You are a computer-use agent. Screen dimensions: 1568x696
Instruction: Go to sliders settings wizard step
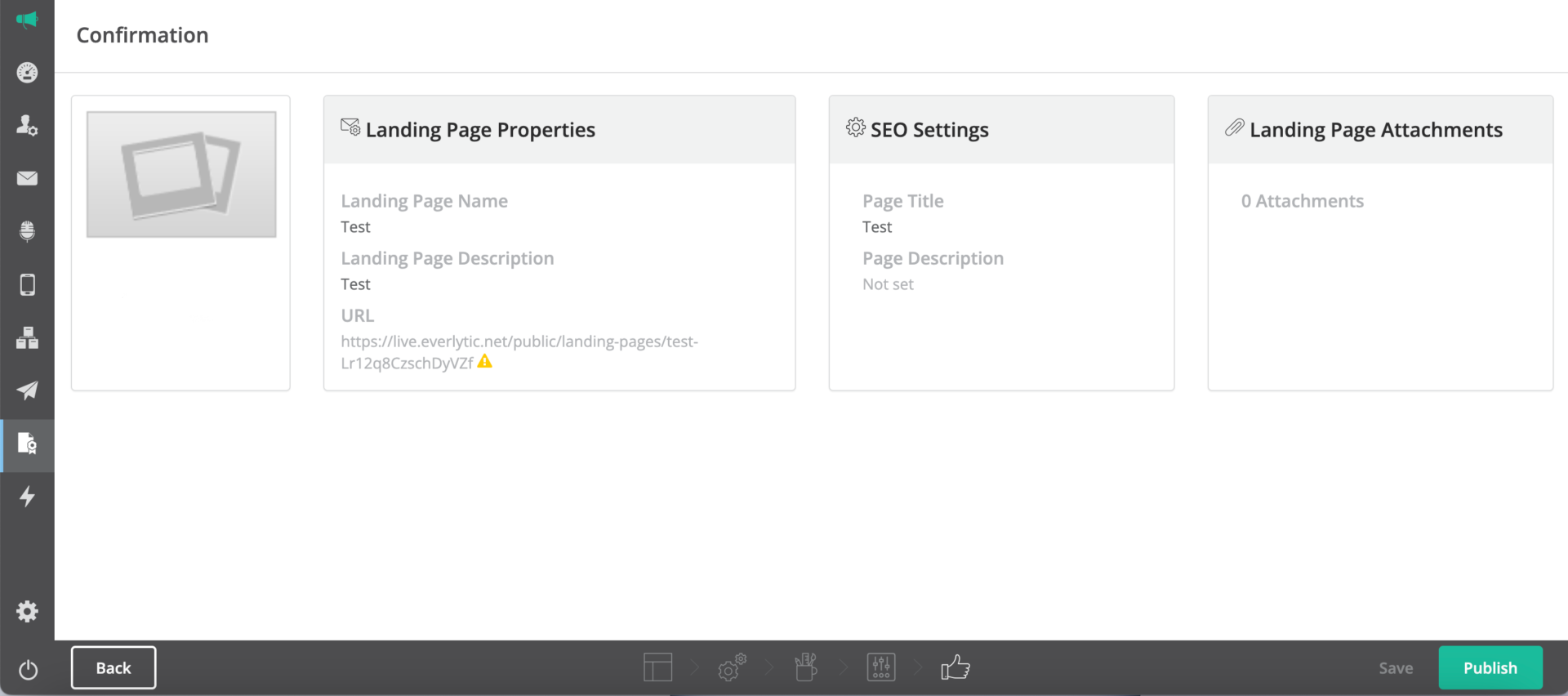click(881, 667)
